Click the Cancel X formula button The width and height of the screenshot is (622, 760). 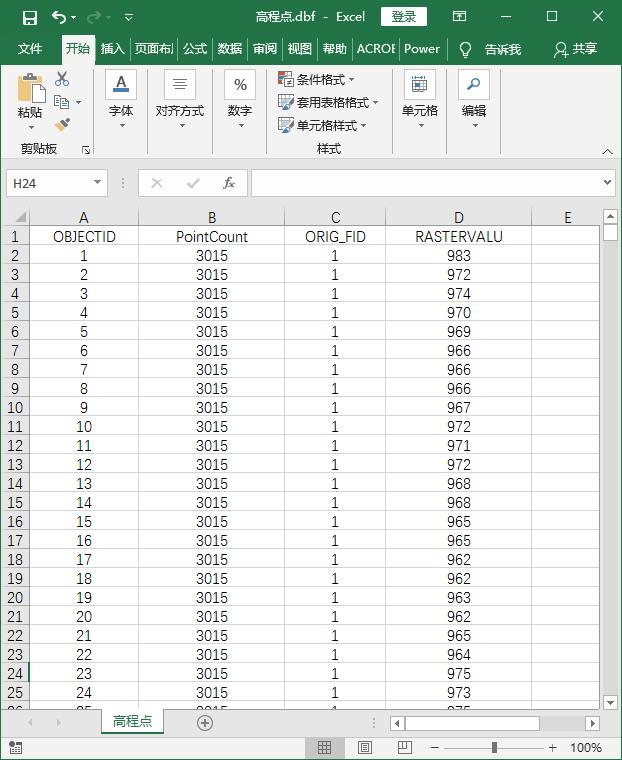[157, 183]
